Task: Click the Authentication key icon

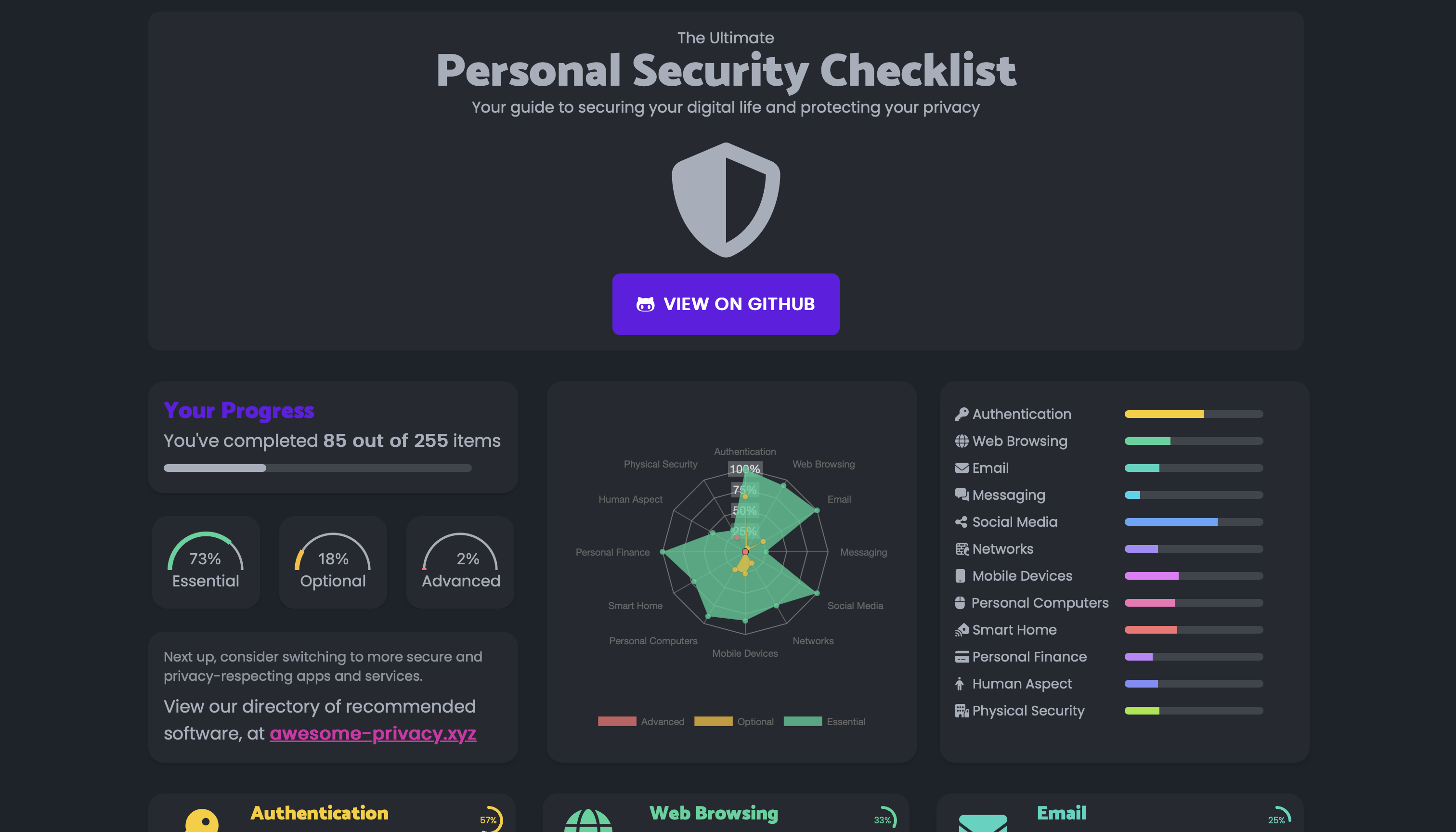Action: click(961, 414)
